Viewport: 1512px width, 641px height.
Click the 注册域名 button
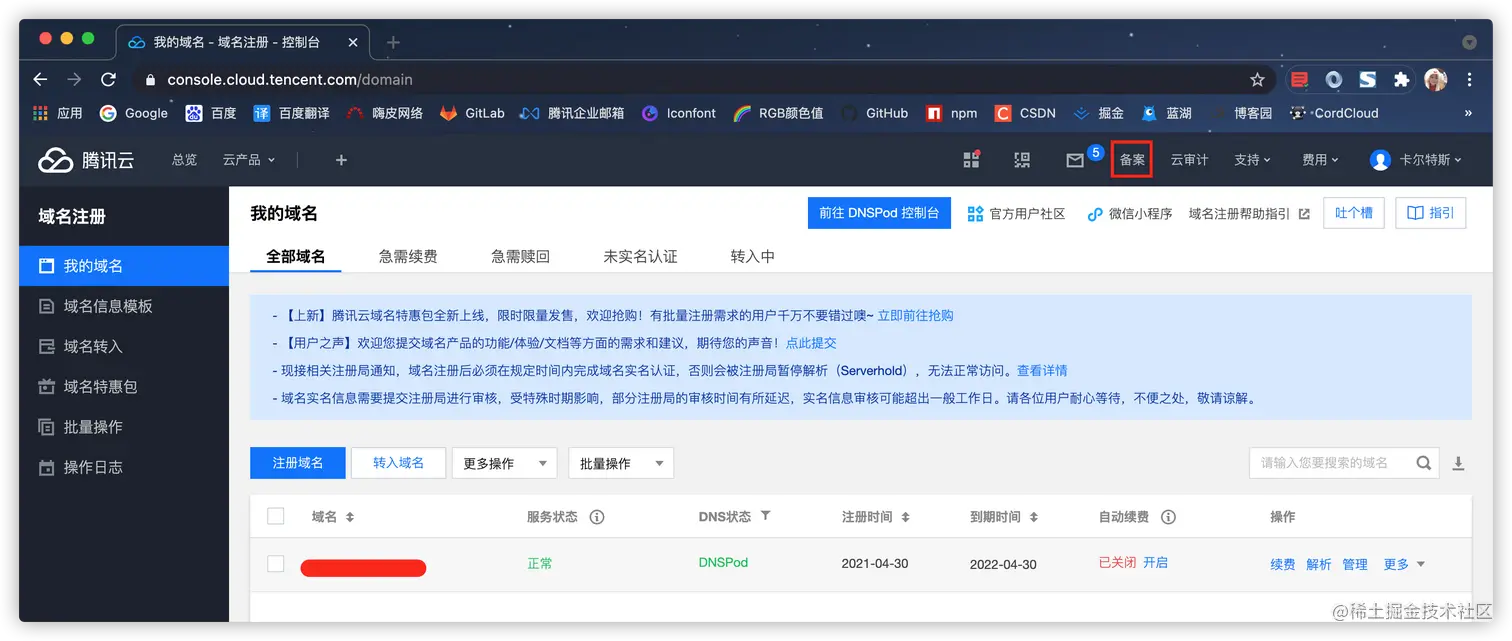tap(298, 463)
